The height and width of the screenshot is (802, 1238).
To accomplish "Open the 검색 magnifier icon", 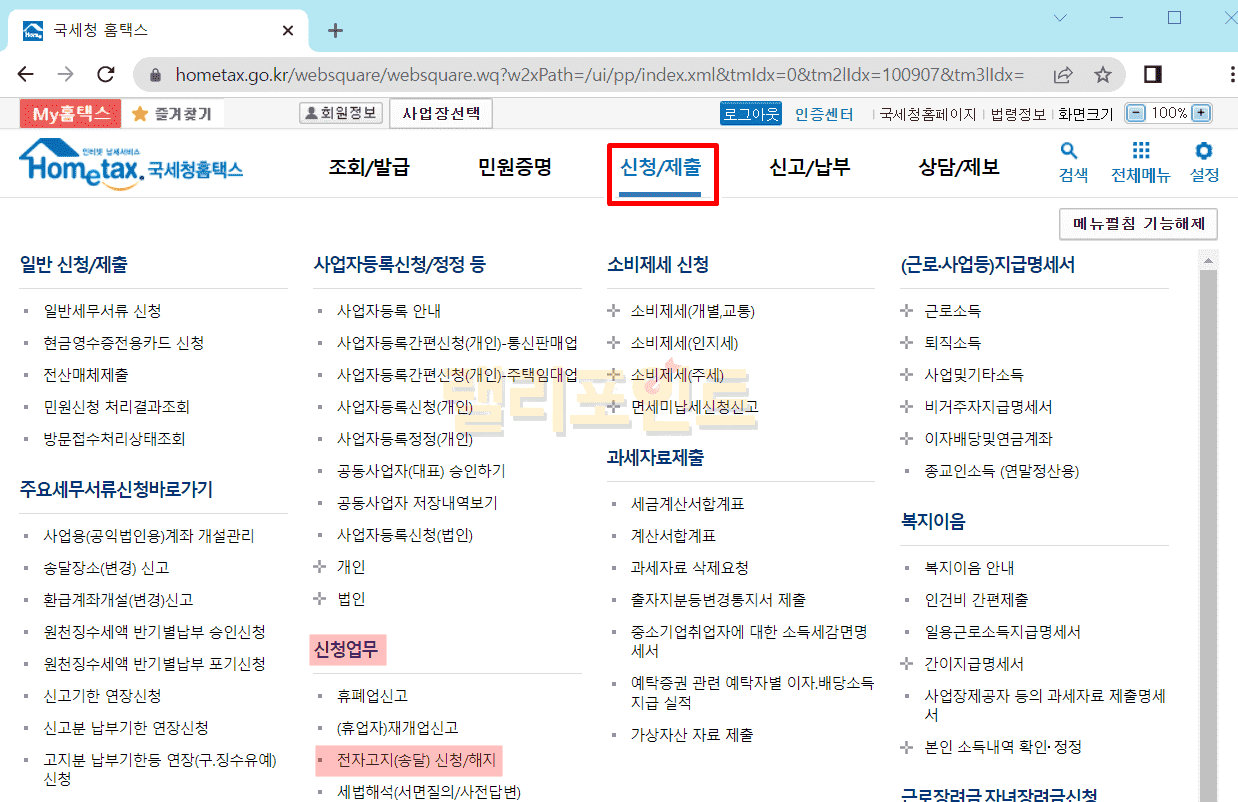I will pos(1071,162).
